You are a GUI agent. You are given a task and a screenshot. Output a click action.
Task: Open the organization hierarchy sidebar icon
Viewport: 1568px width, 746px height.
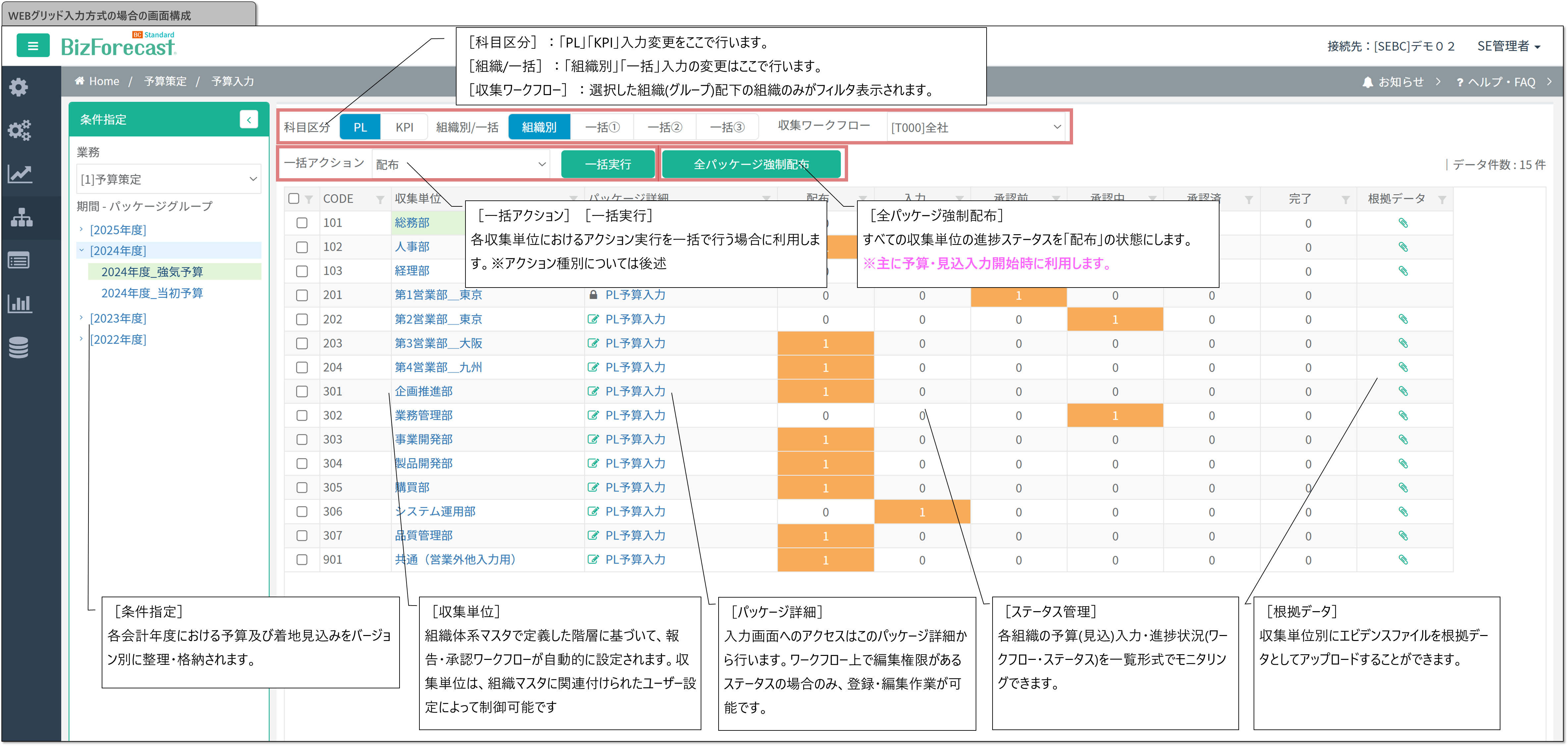pos(21,217)
